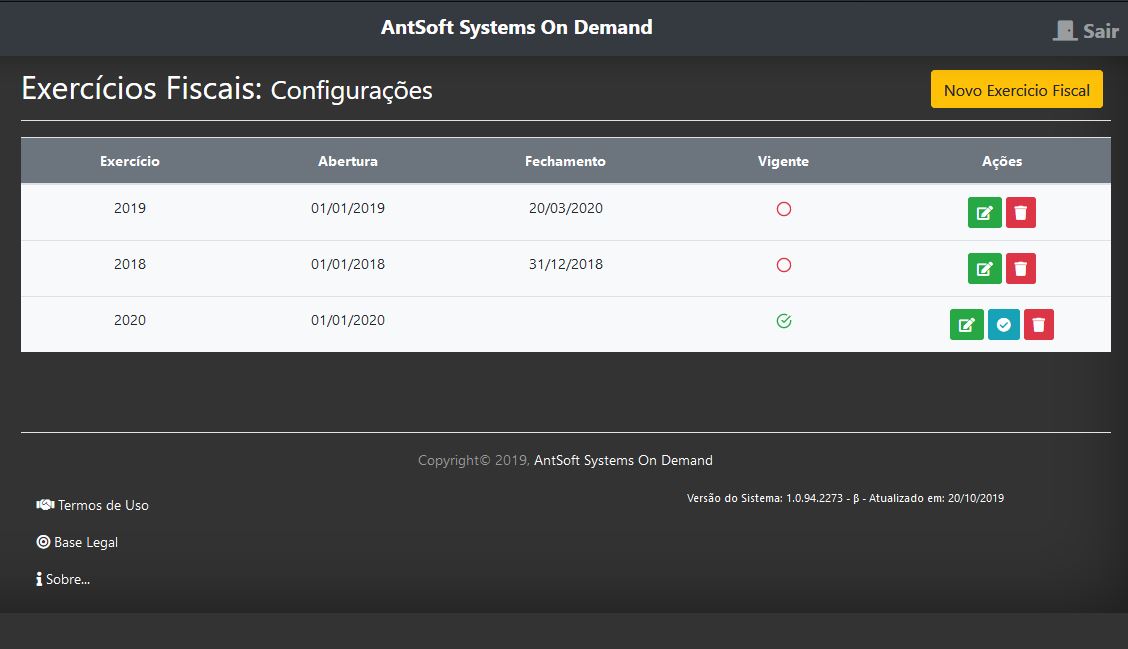Open edit for exercise 2020
This screenshot has height=649, width=1128.
966,325
